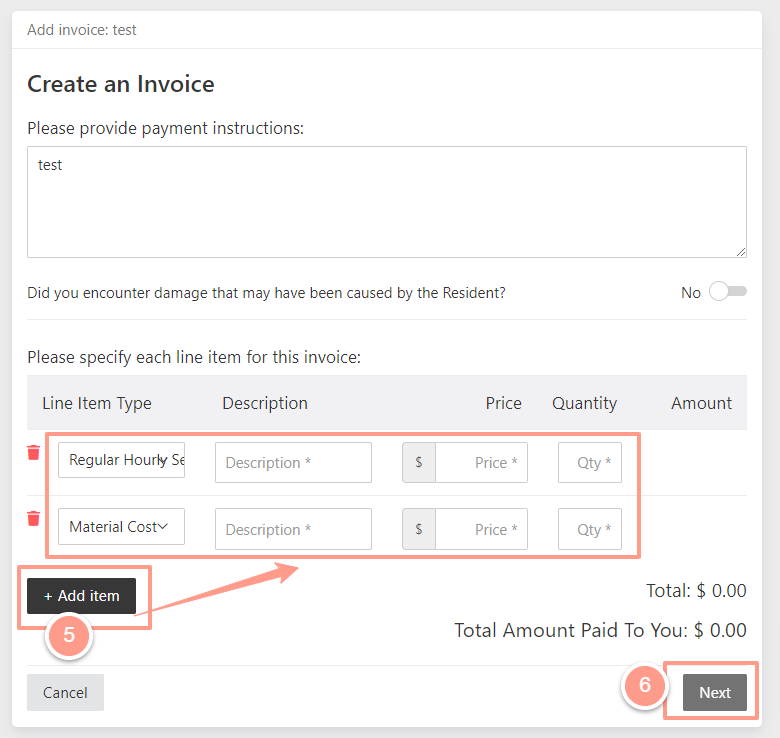The height and width of the screenshot is (738, 780).
Task: Click the Next button
Action: (715, 692)
